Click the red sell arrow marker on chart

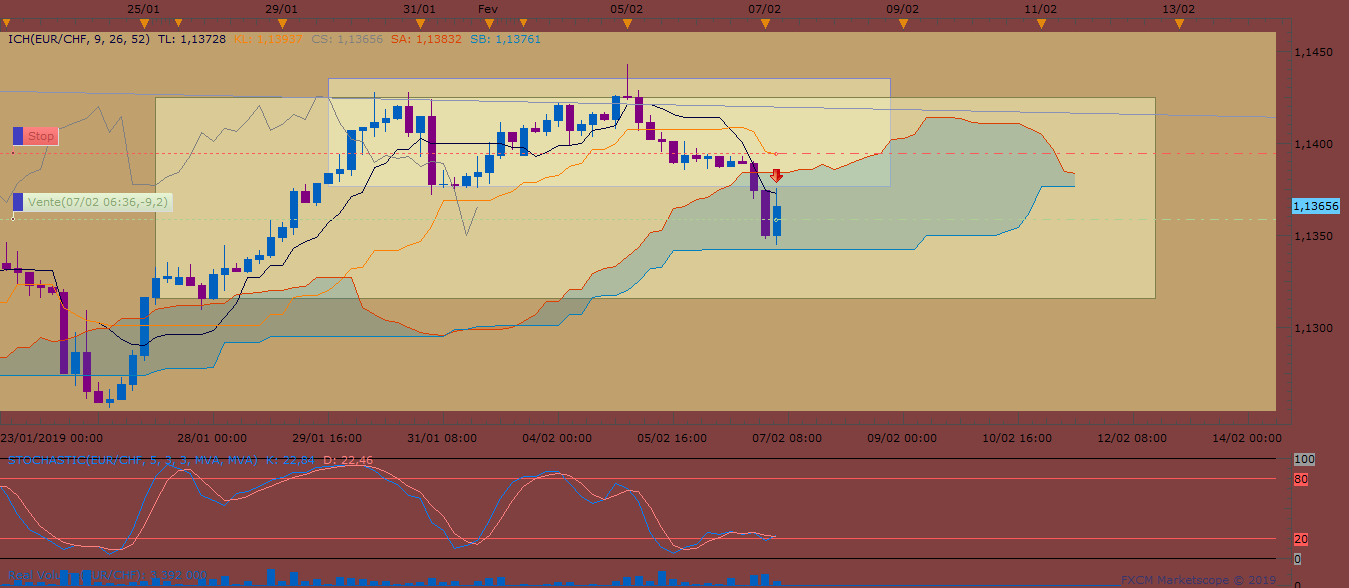(x=776, y=176)
